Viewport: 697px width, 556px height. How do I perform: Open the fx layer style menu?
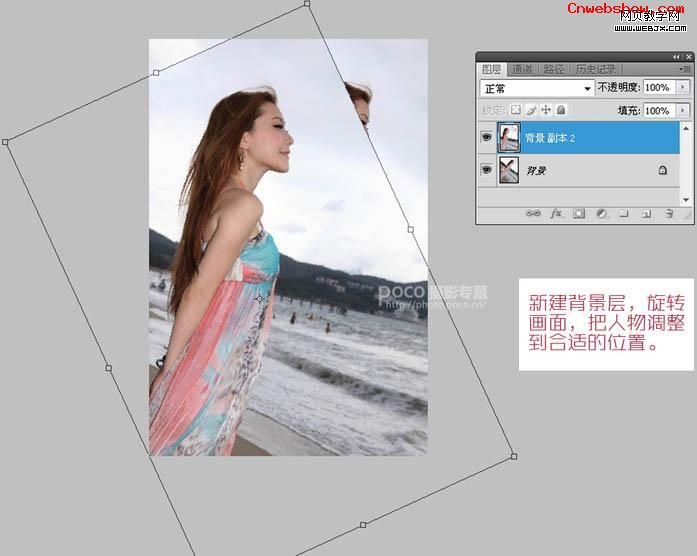pos(555,213)
